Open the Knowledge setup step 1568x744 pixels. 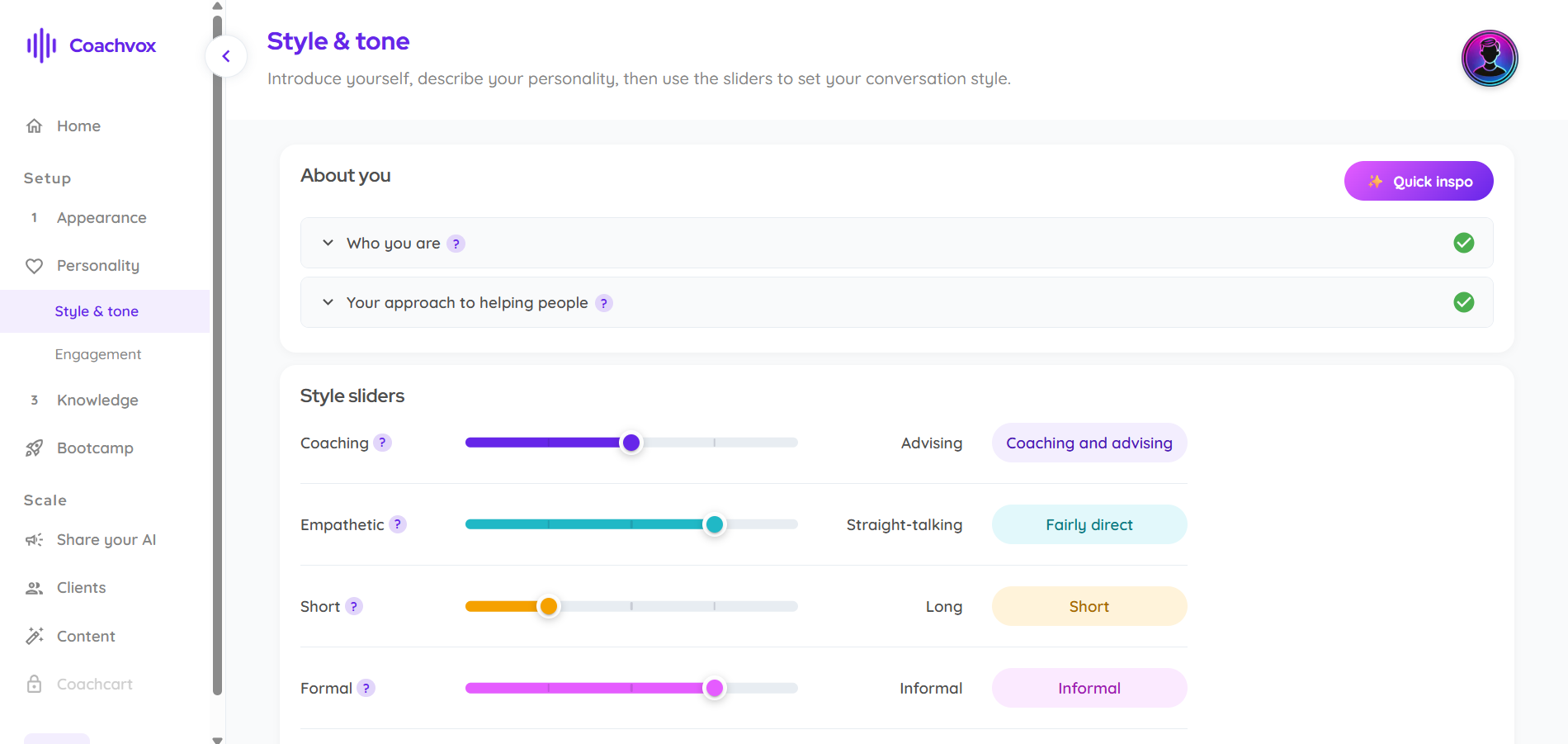point(97,400)
